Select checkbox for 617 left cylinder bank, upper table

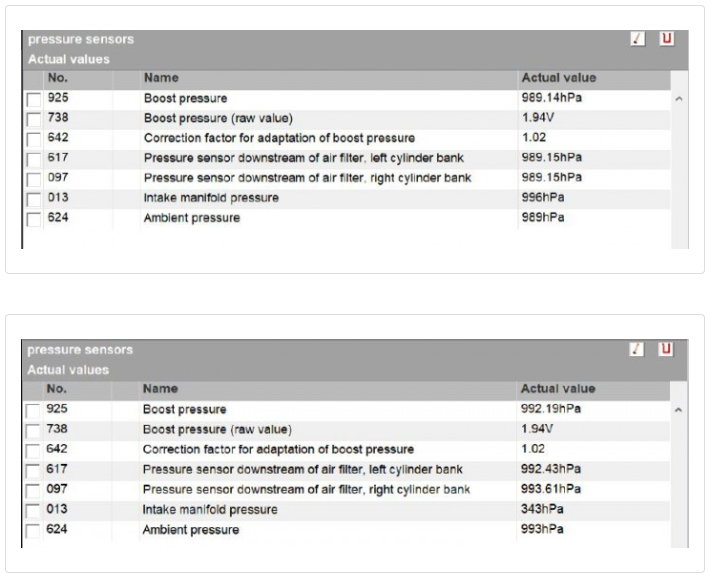click(34, 160)
